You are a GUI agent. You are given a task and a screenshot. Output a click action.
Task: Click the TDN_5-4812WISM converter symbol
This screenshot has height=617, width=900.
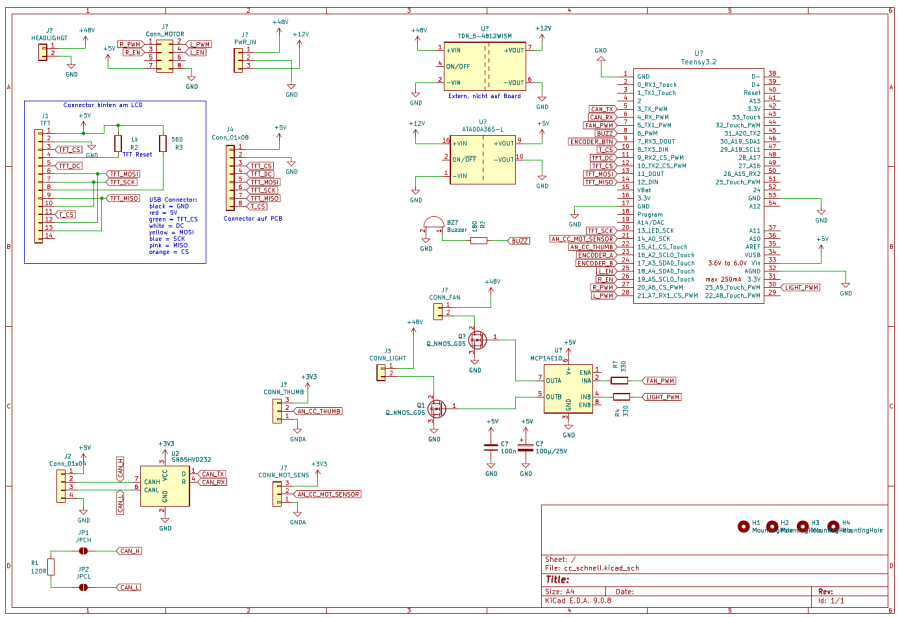pos(484,66)
